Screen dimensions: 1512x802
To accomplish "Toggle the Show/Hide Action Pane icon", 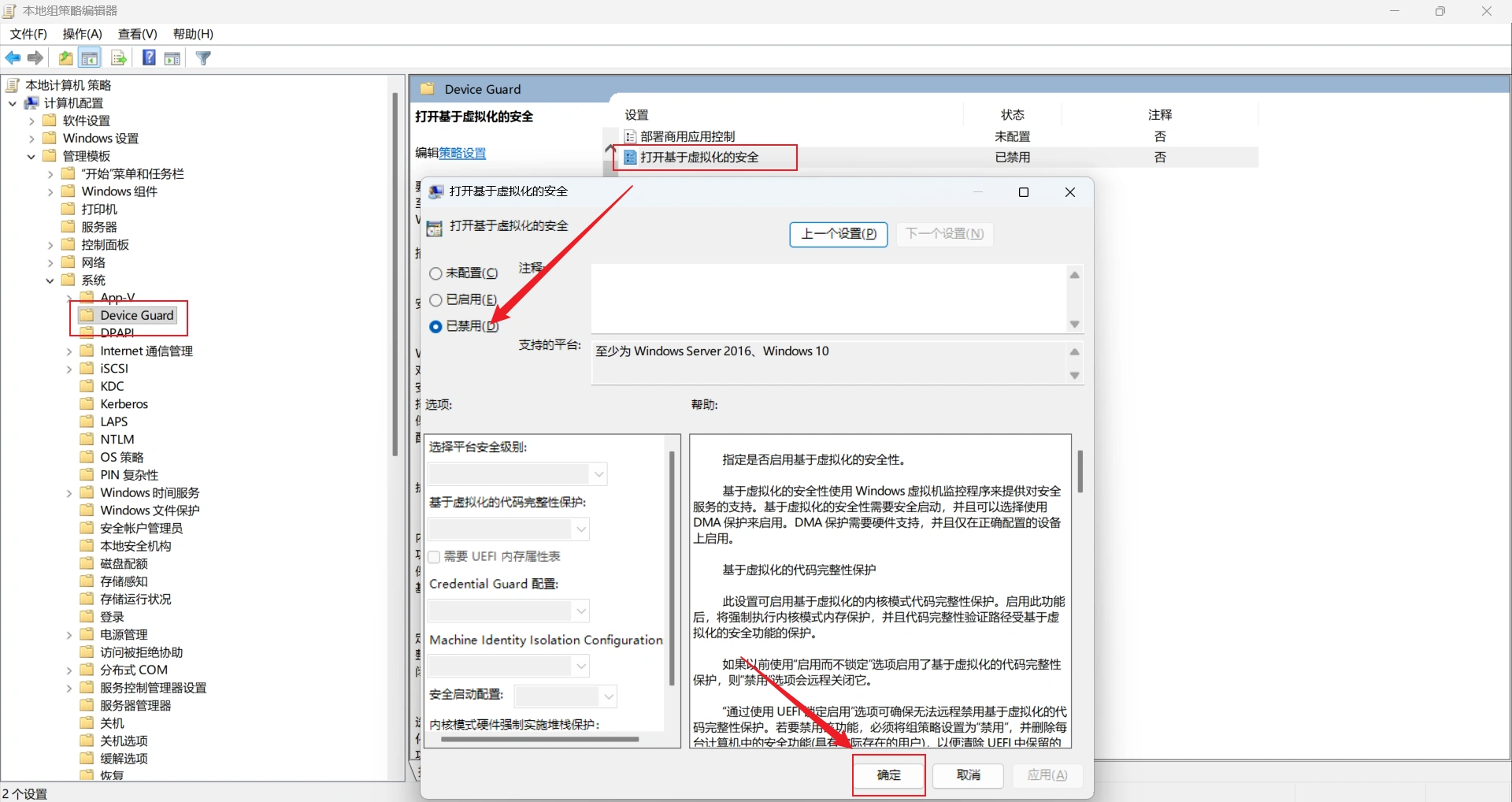I will click(172, 58).
